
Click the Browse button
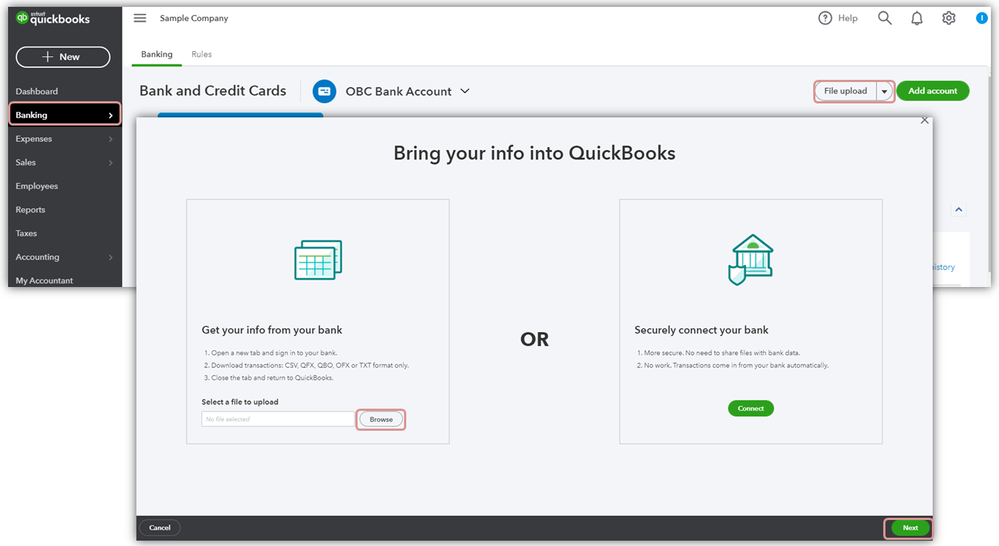(381, 419)
